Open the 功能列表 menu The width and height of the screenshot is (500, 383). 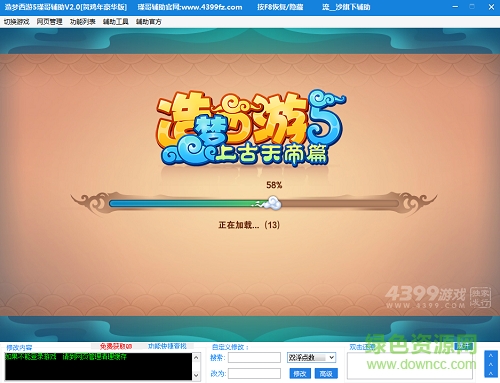coord(82,22)
